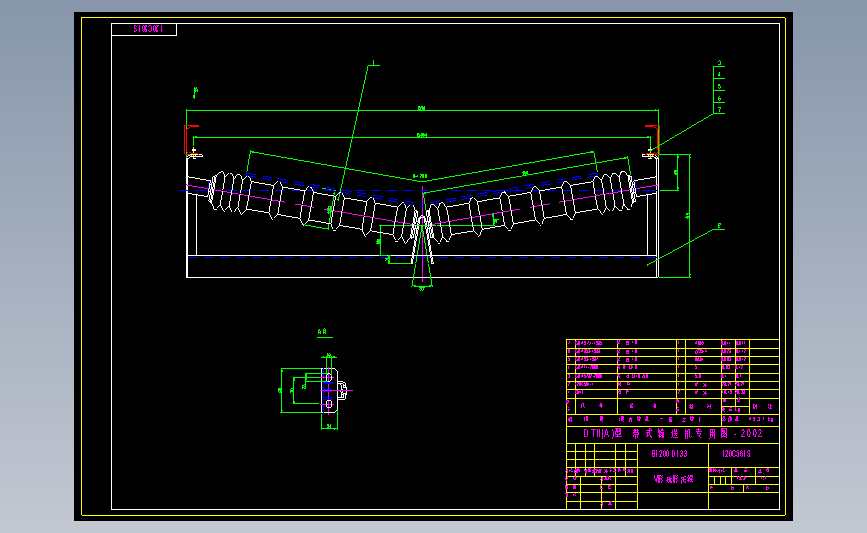This screenshot has height=533, width=867.
Task: Click part balloon number 3 in the stacked callout
Action: click(x=719, y=63)
